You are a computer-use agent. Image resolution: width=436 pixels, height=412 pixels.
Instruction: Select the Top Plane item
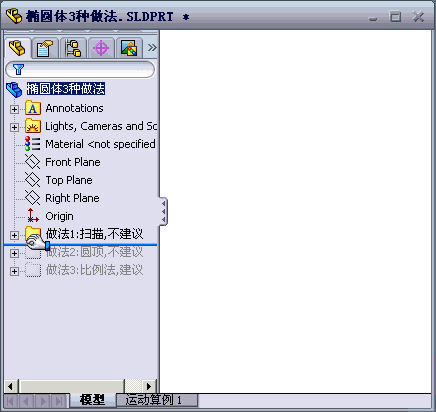[x=59, y=180]
